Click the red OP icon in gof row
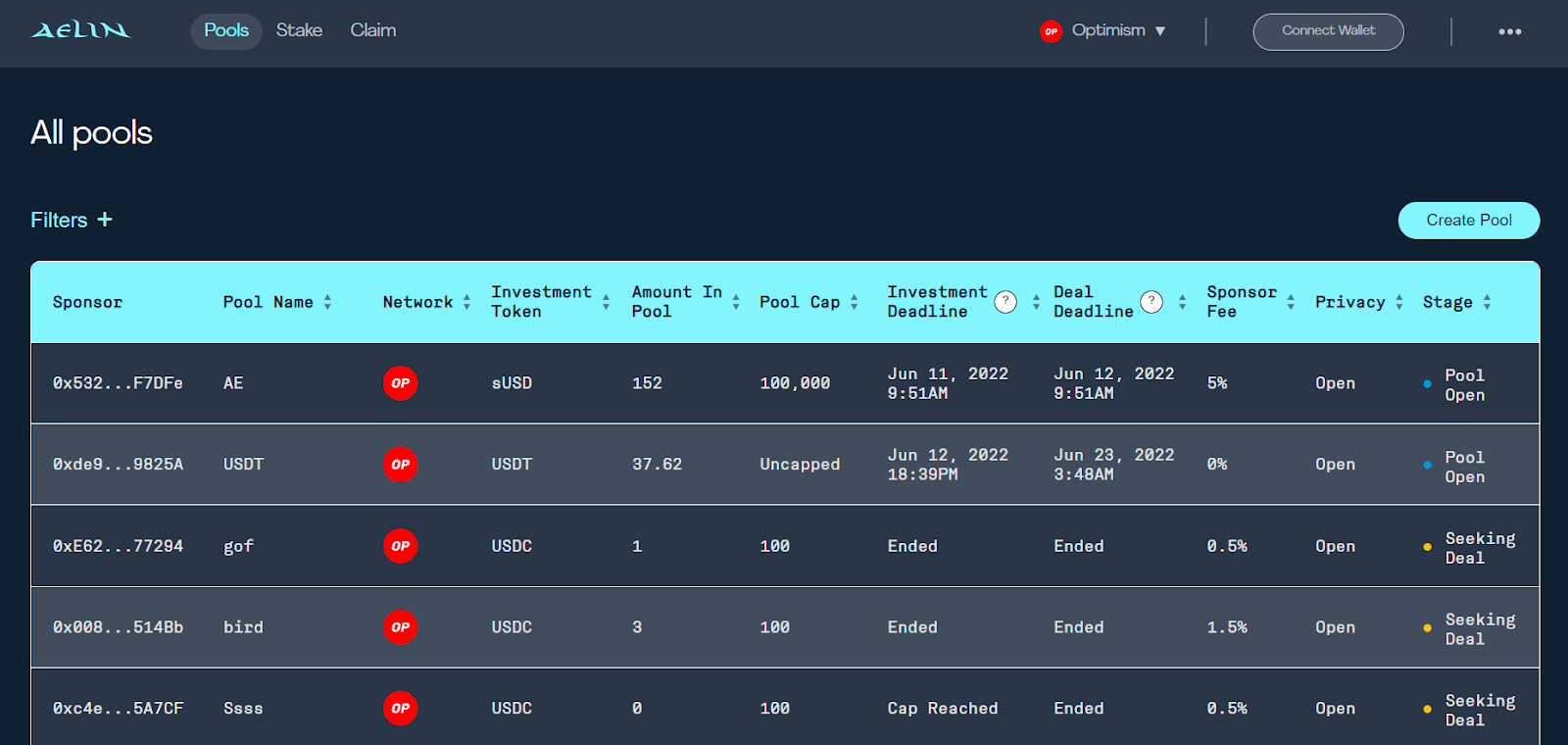The width and height of the screenshot is (1568, 745). tap(400, 546)
